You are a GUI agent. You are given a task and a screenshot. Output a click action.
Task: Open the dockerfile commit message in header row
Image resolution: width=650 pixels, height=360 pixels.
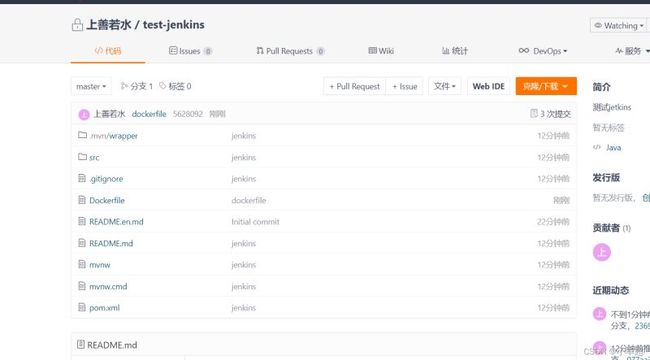(149, 114)
